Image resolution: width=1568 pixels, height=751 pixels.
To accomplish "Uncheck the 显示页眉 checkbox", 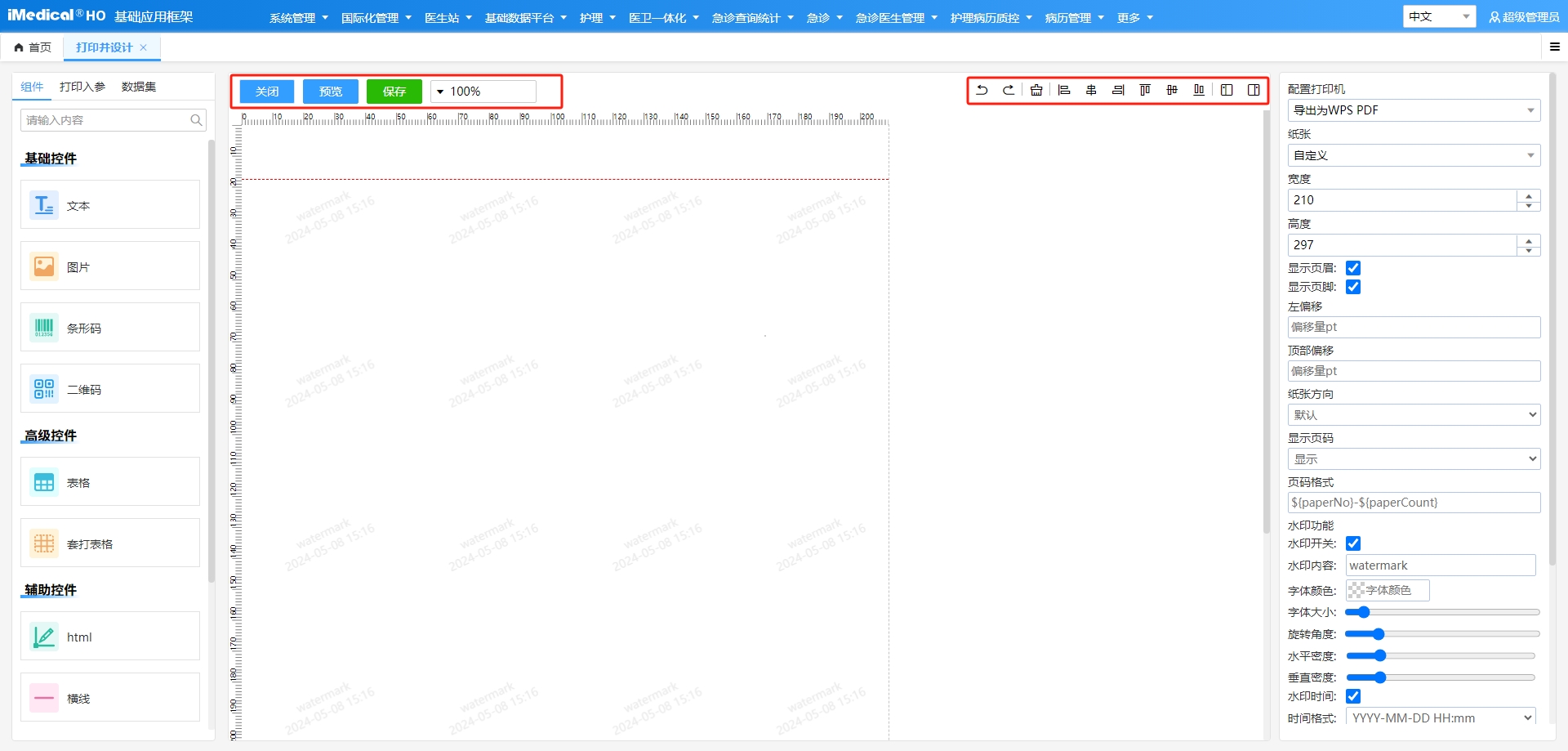I will point(1353,268).
